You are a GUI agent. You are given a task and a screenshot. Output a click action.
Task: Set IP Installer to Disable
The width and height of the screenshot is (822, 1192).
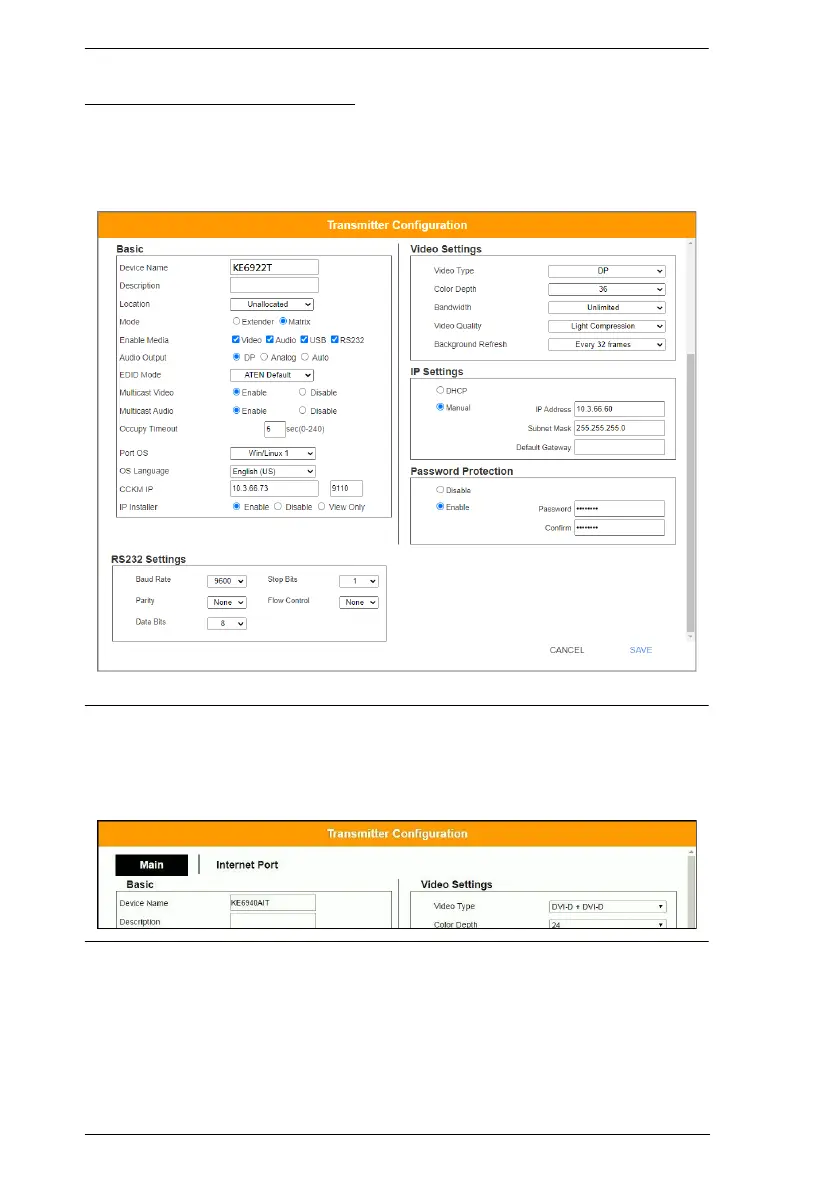pos(278,506)
